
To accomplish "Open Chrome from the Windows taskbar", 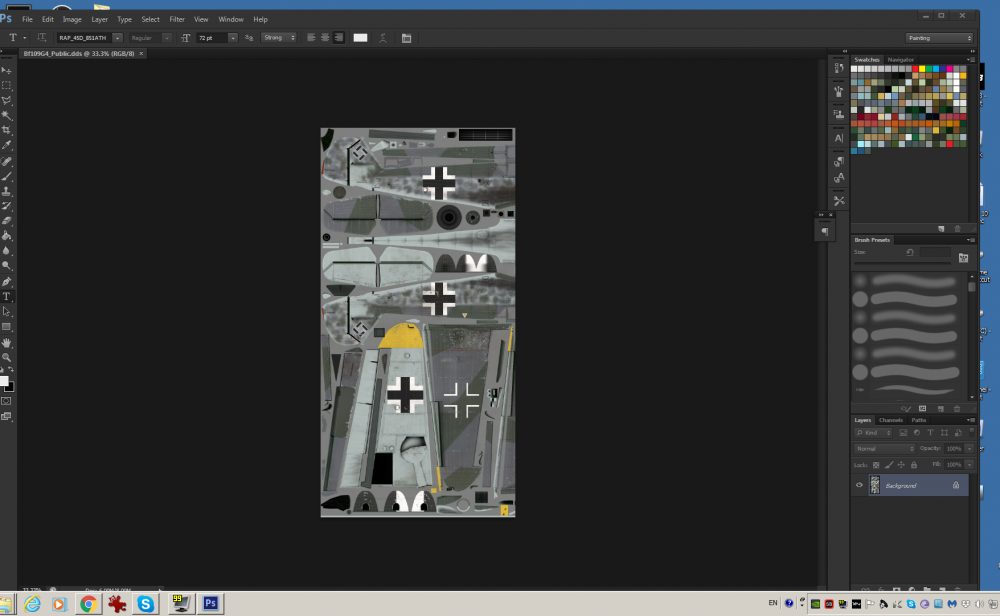I will (88, 603).
